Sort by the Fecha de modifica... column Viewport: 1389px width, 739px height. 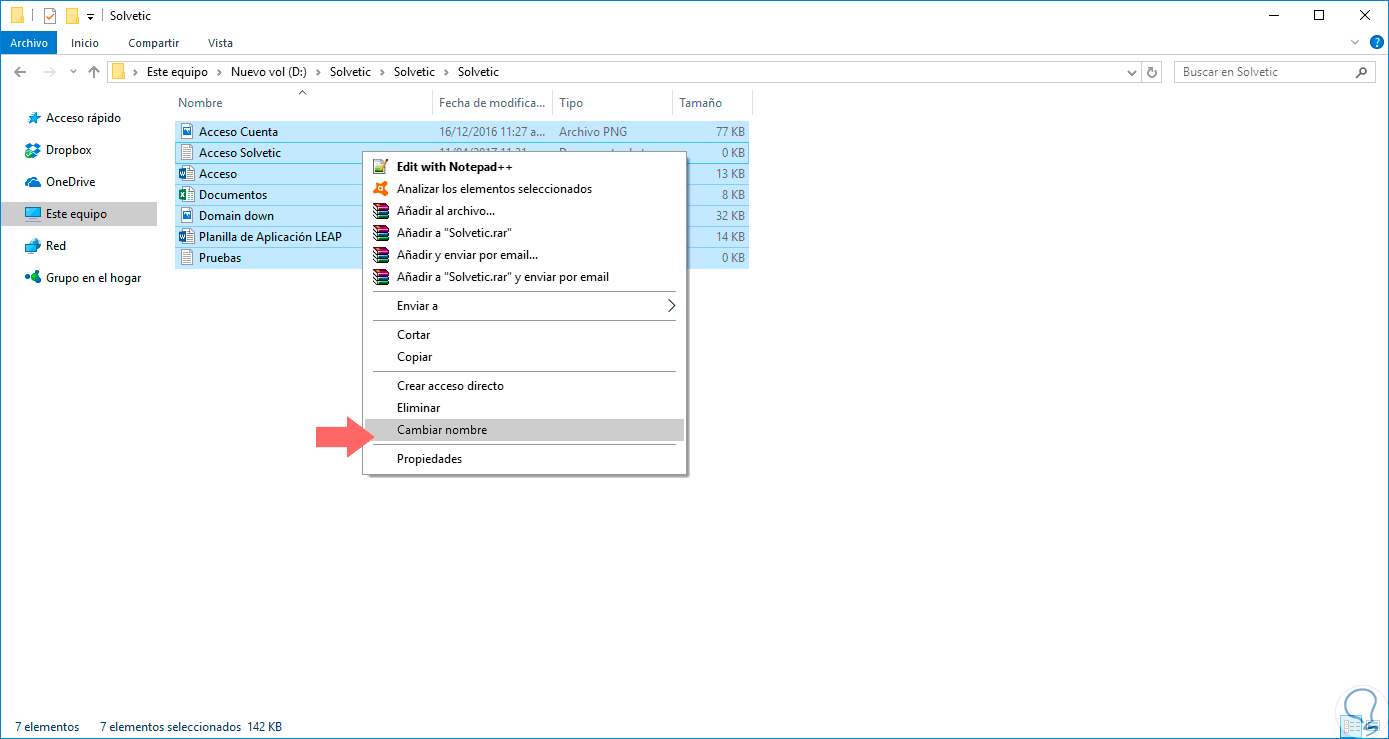[x=493, y=103]
